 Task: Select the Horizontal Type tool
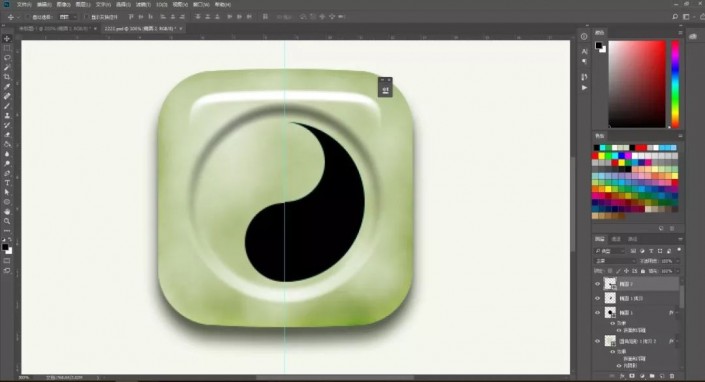pyautogui.click(x=7, y=182)
